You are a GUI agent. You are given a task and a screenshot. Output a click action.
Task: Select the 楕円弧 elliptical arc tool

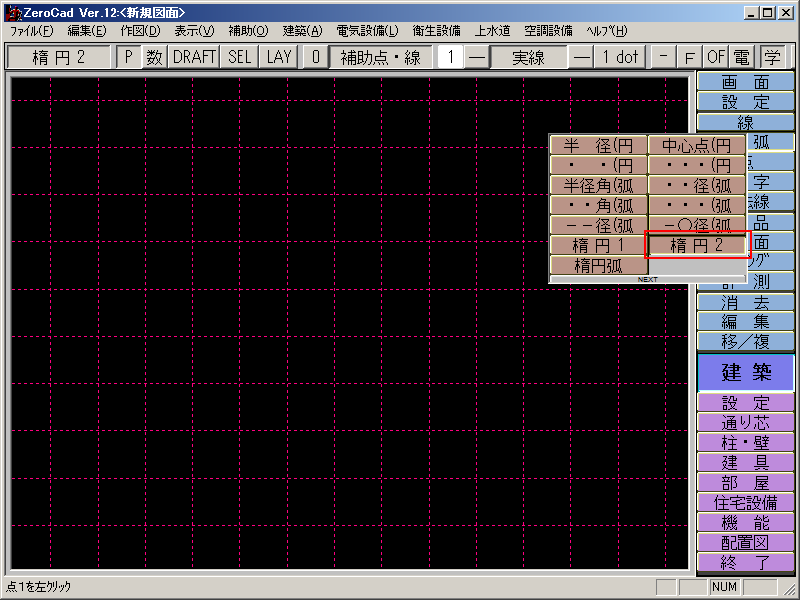pos(598,265)
